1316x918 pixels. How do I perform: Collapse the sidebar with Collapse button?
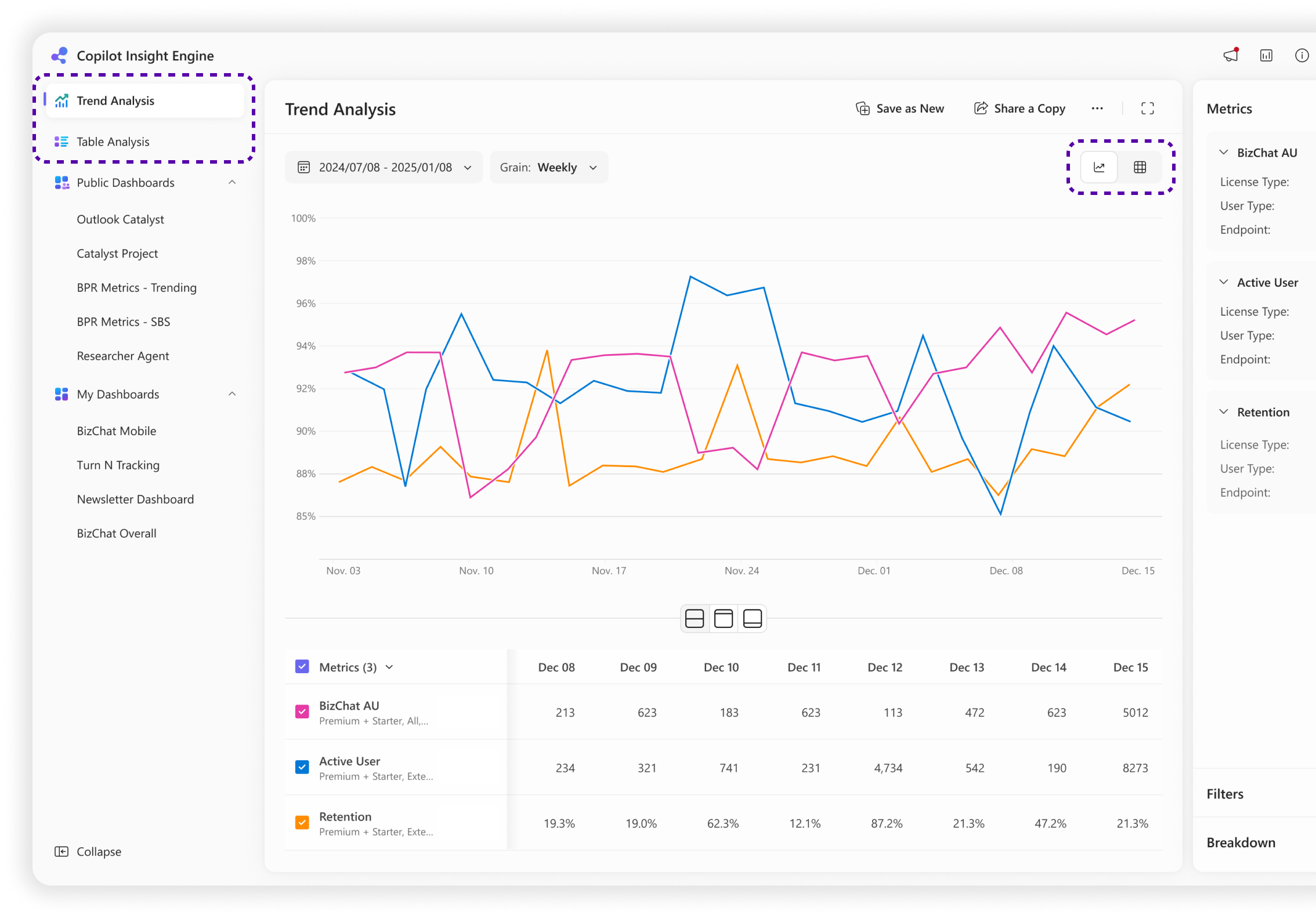tap(88, 851)
